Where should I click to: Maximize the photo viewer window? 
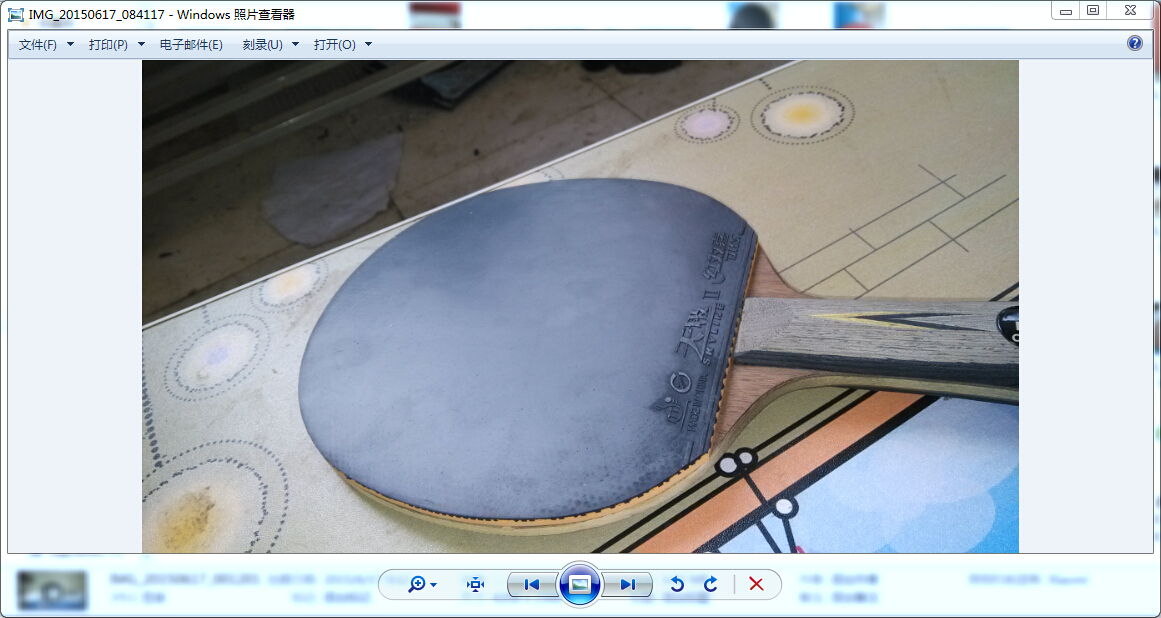1093,10
